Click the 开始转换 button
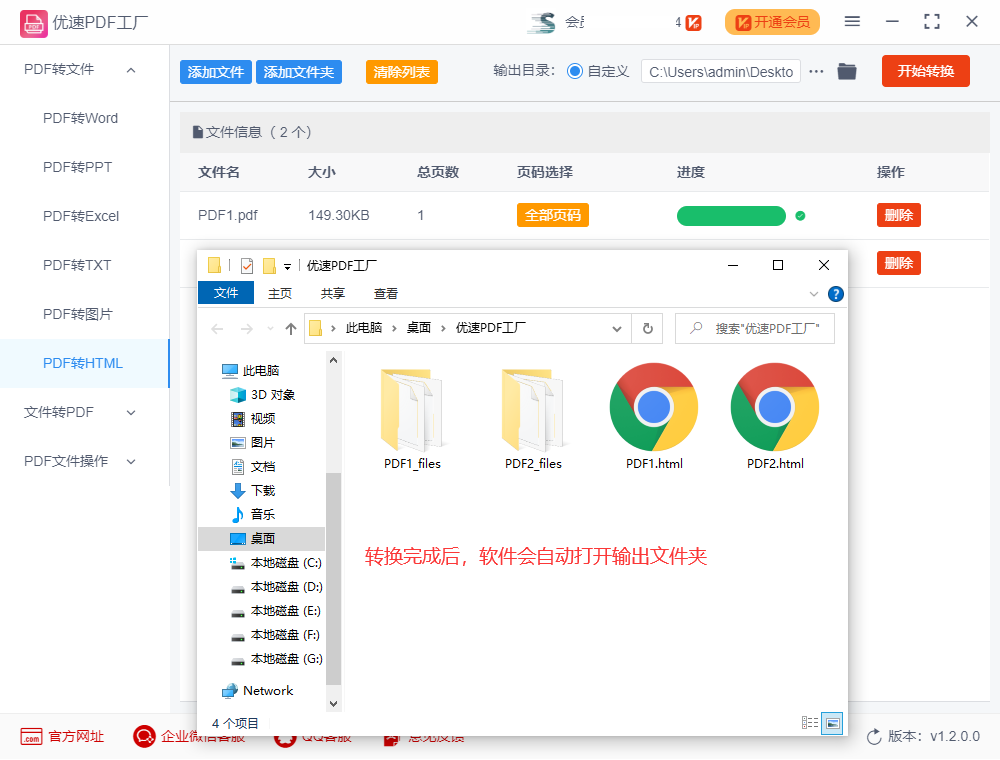Screen dimensions: 1000x760 pyautogui.click(x=925, y=71)
